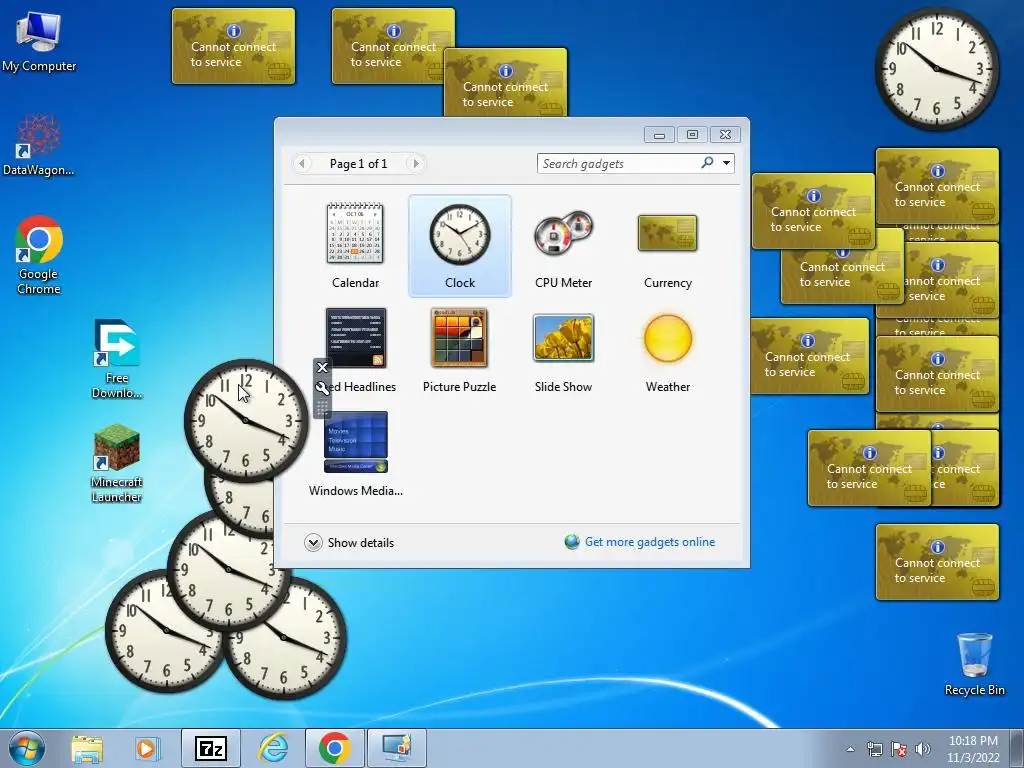1024x768 pixels.
Task: Select the Feed Headlines gadget
Action: point(357,350)
